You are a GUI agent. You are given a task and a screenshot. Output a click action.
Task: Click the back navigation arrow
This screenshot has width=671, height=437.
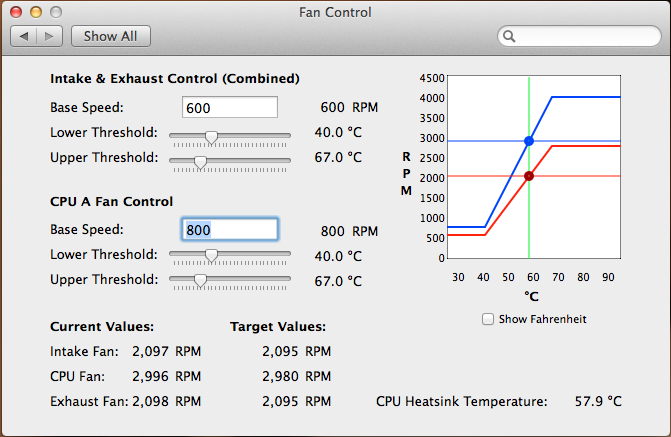24,36
